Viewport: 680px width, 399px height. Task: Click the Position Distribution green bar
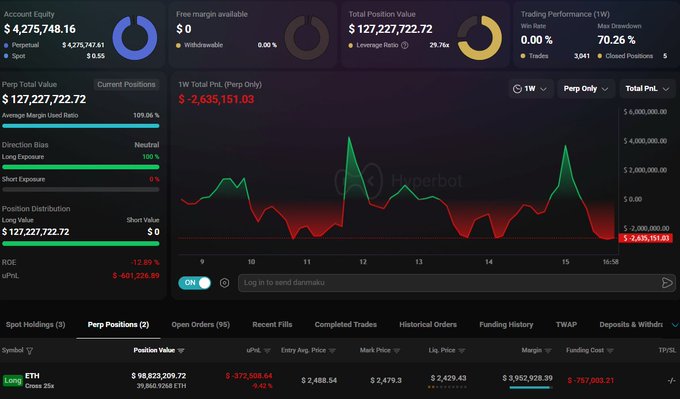(81, 244)
